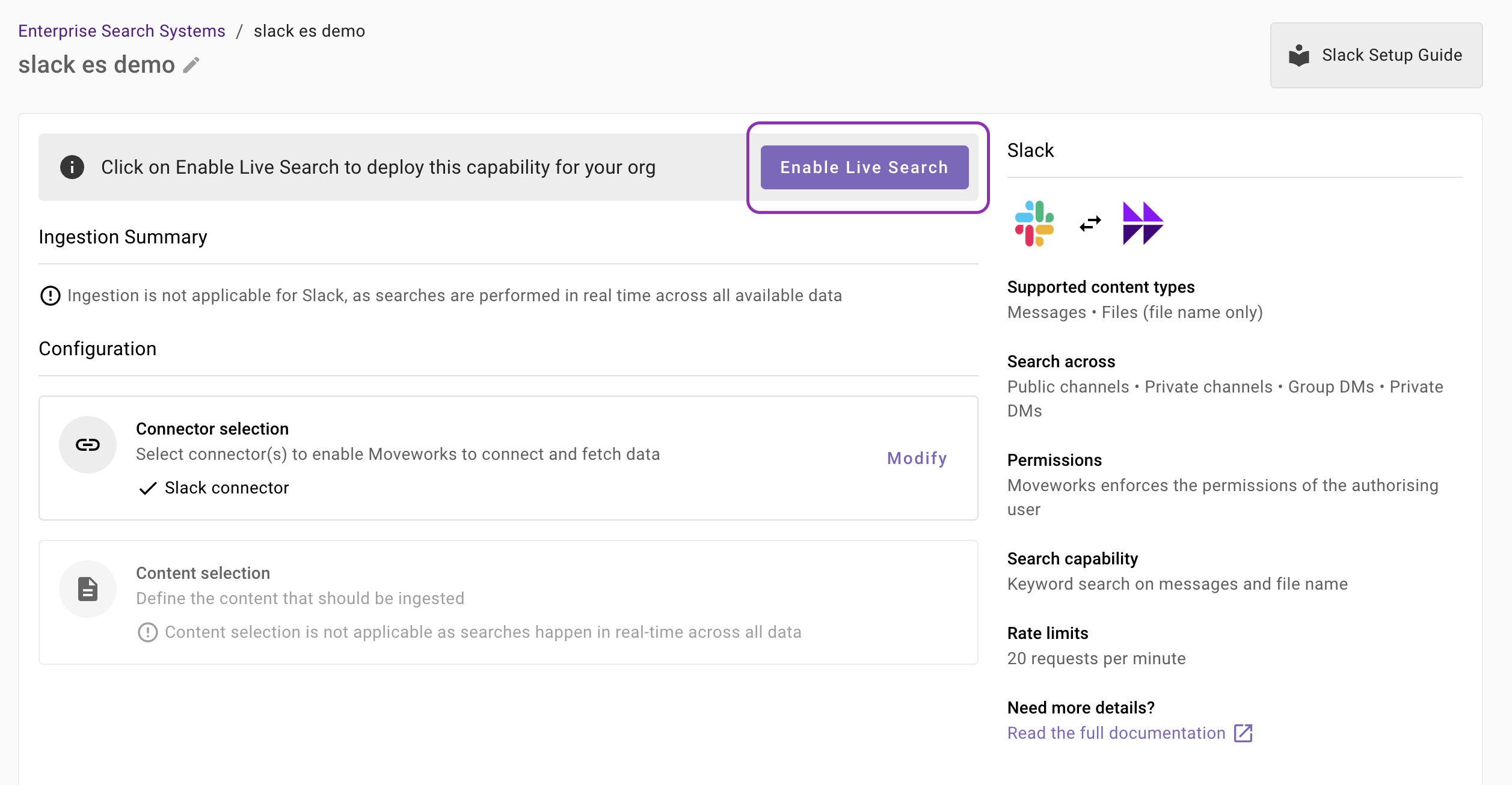Click the external link icon after documentation
The height and width of the screenshot is (785, 1512).
pyautogui.click(x=1243, y=733)
